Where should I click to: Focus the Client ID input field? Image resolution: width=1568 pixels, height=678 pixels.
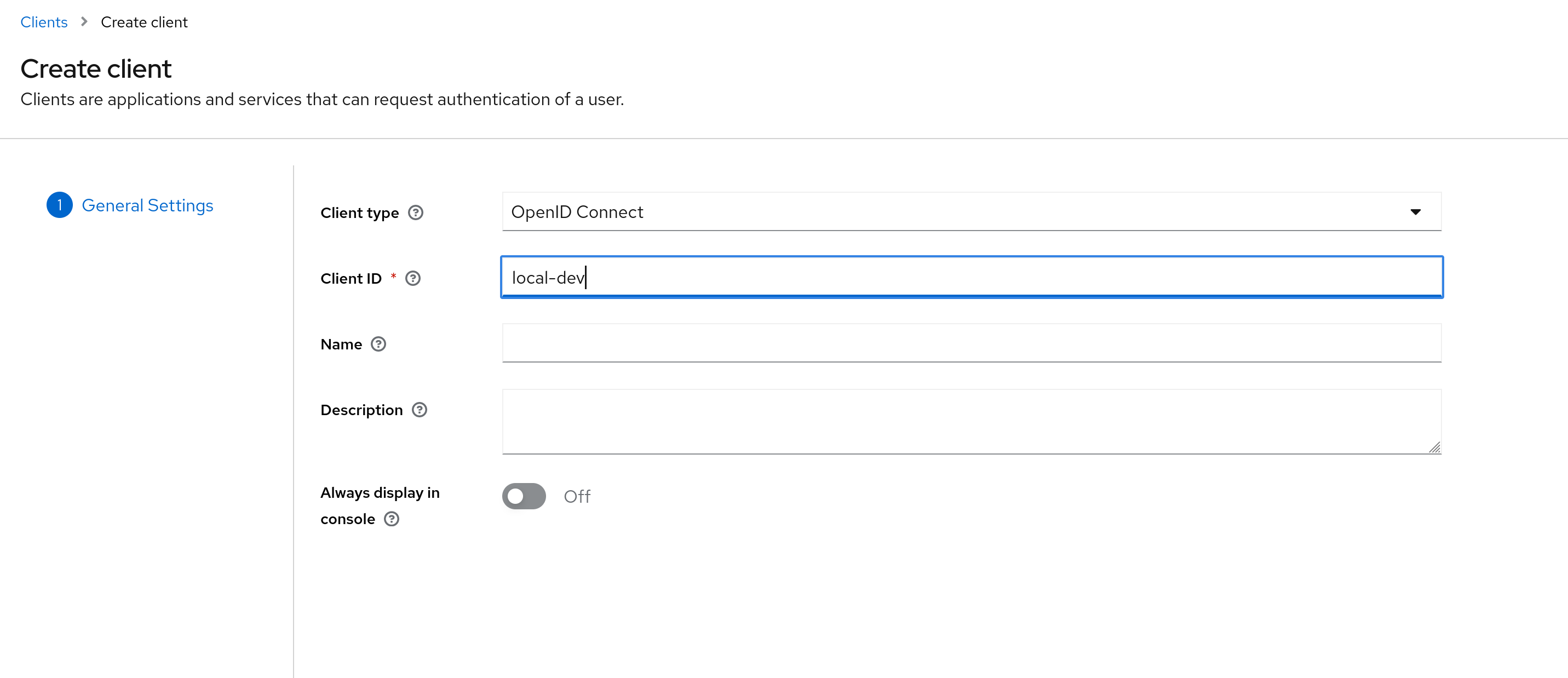point(972,278)
